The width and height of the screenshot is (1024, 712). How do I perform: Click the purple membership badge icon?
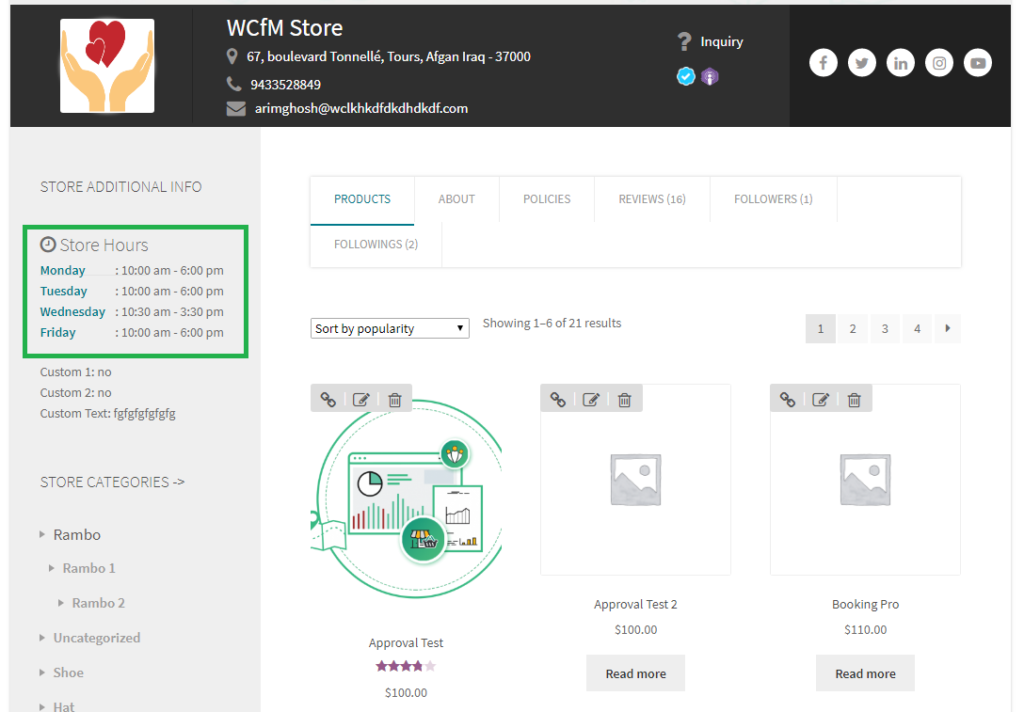[x=710, y=76]
